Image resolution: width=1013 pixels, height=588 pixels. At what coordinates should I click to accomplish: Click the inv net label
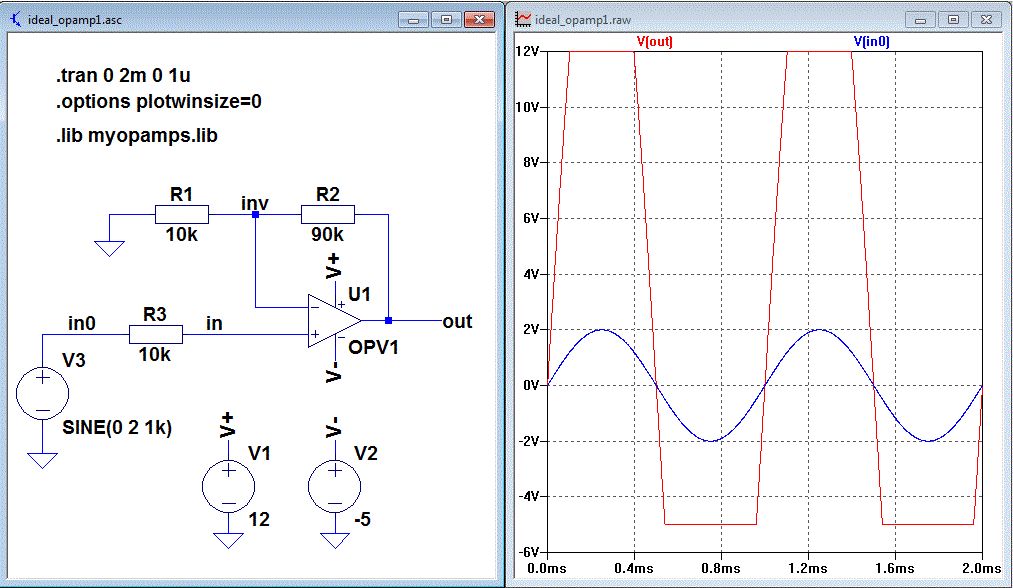[x=255, y=204]
